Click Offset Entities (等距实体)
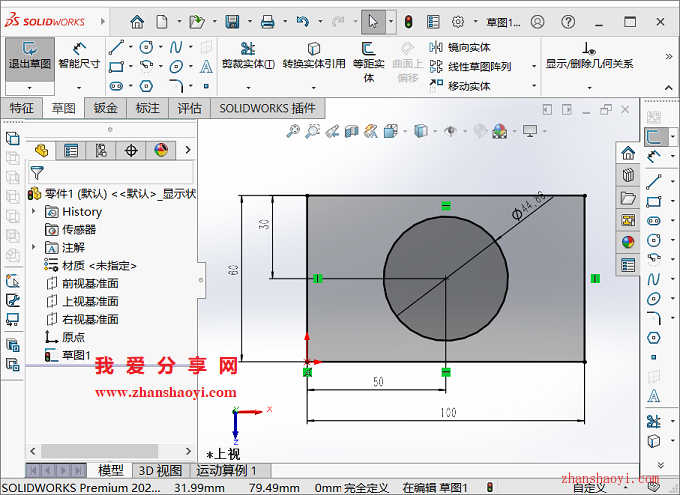The width and height of the screenshot is (680, 495). [368, 62]
